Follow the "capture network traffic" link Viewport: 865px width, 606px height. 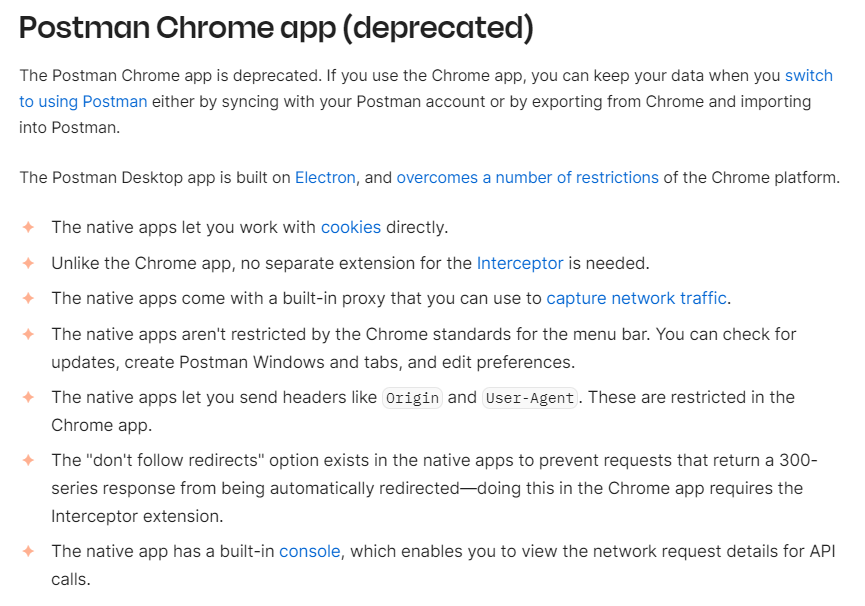[636, 298]
